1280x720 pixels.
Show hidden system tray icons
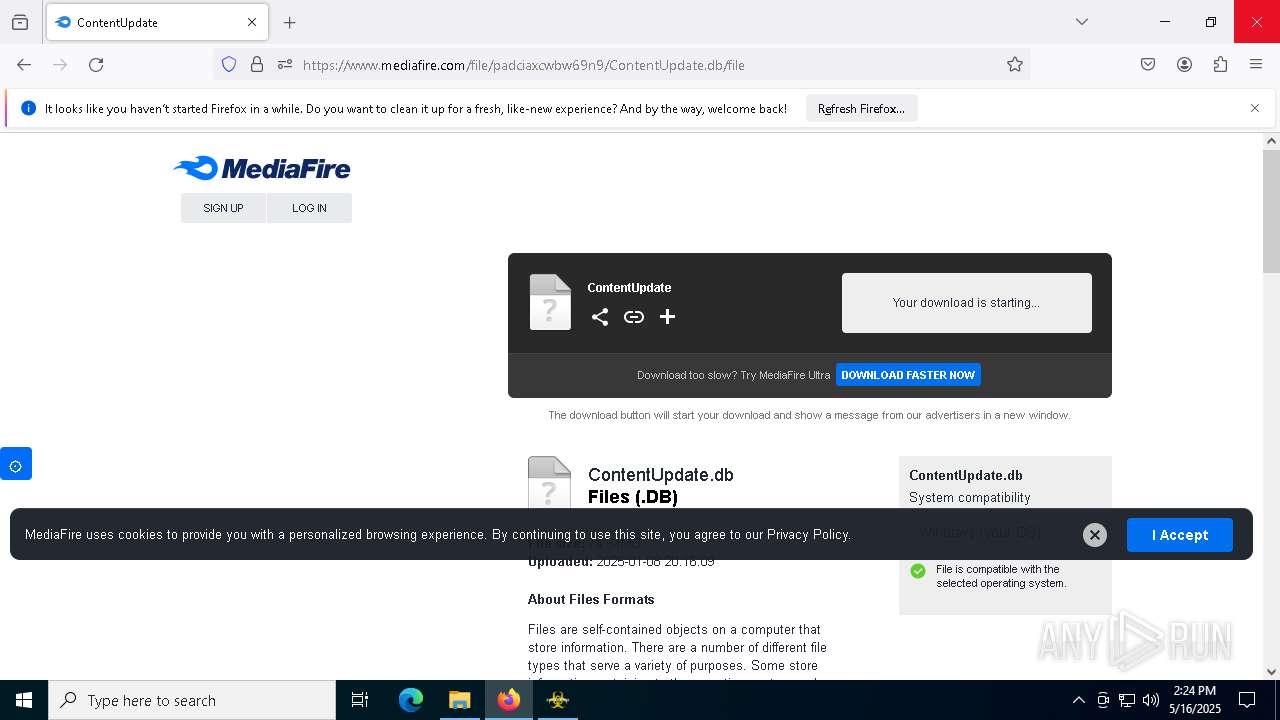pyautogui.click(x=1078, y=700)
